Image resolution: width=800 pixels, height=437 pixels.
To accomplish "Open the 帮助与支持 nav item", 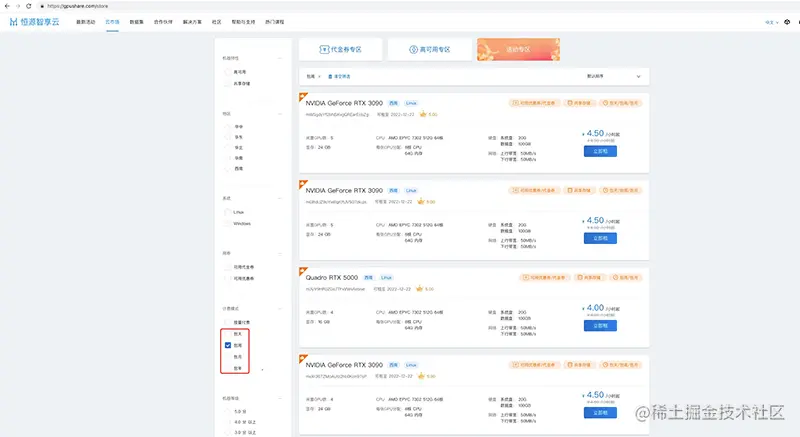I will click(243, 22).
